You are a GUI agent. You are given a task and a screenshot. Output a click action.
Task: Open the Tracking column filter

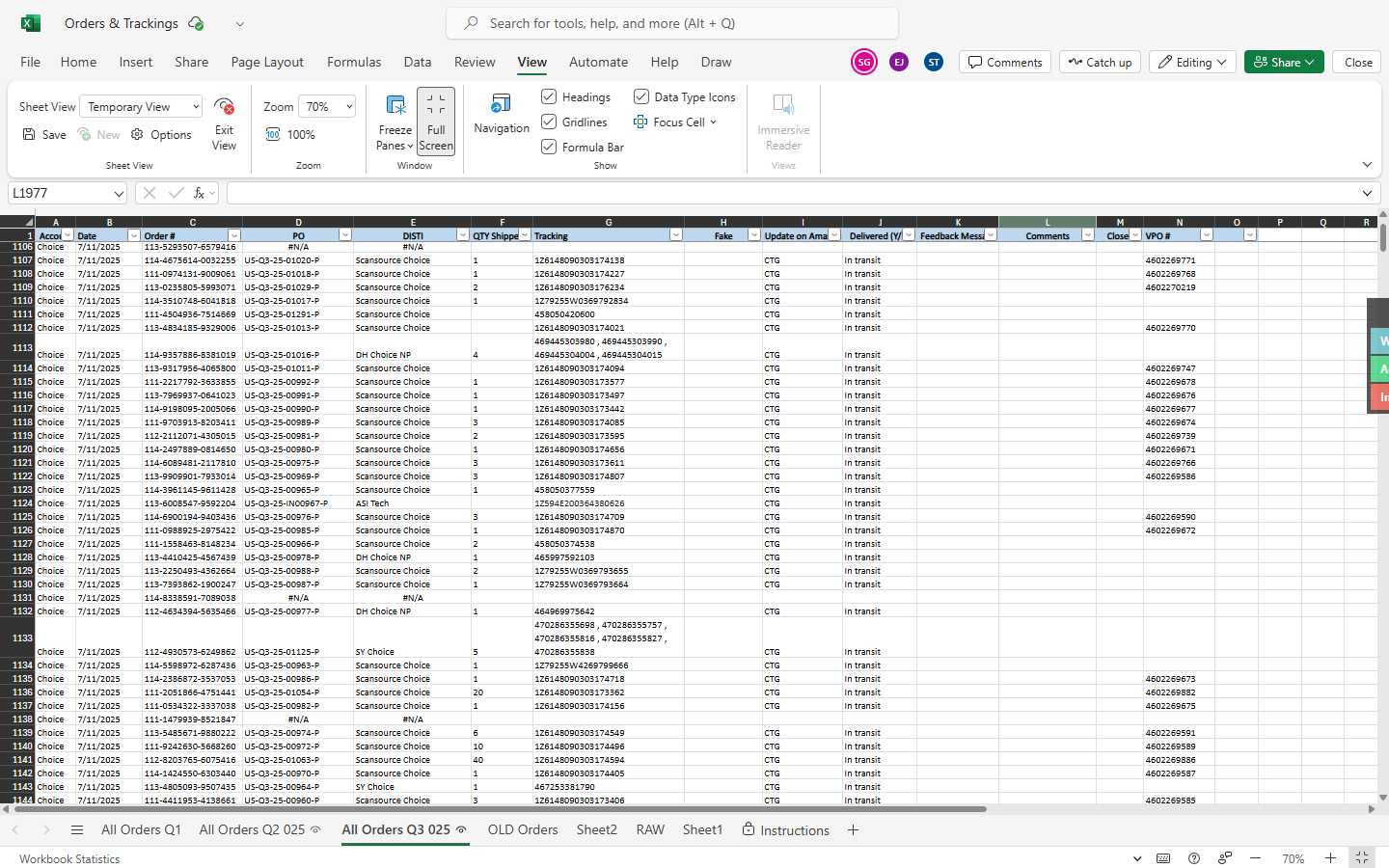click(x=675, y=235)
